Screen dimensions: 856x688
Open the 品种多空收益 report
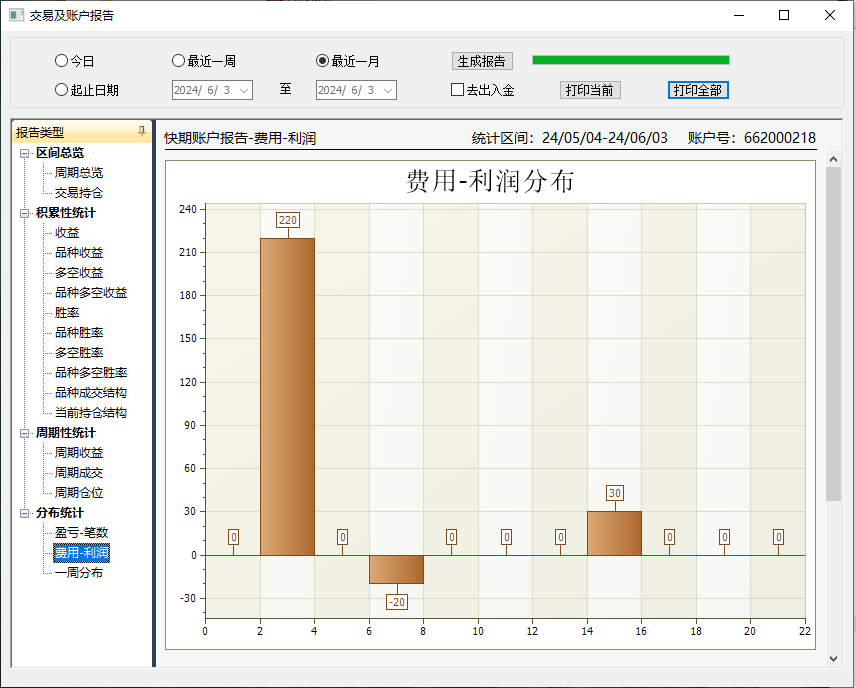91,293
